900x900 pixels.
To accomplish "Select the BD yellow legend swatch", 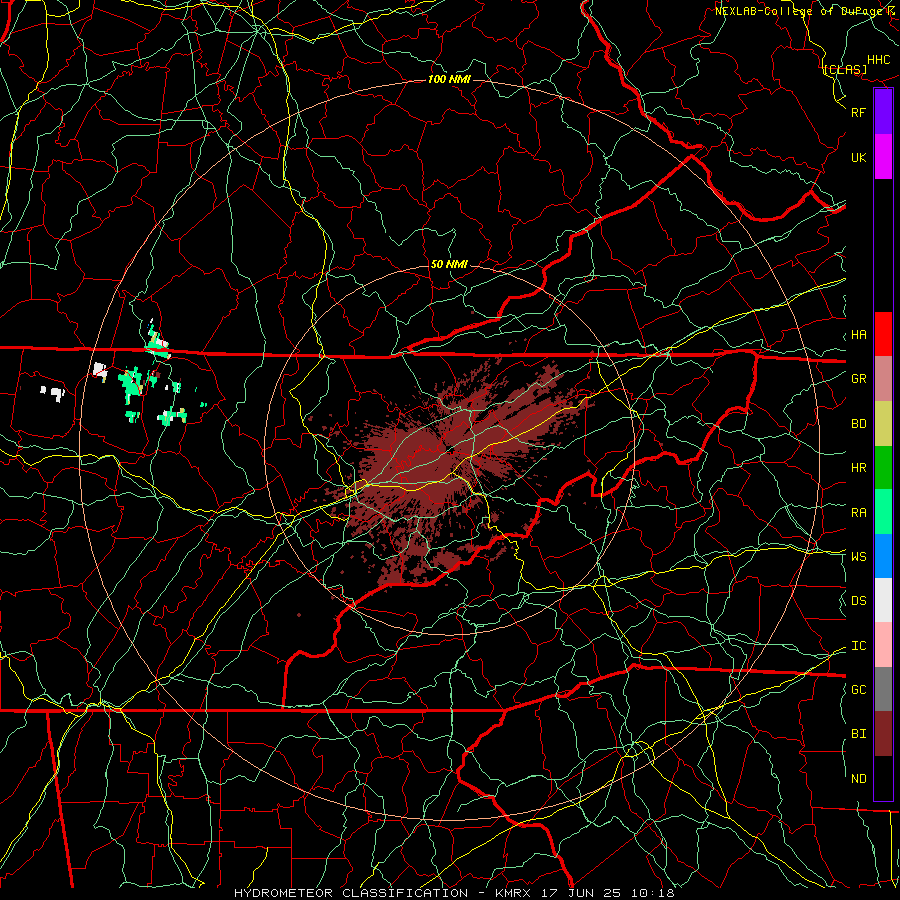I will (x=883, y=424).
